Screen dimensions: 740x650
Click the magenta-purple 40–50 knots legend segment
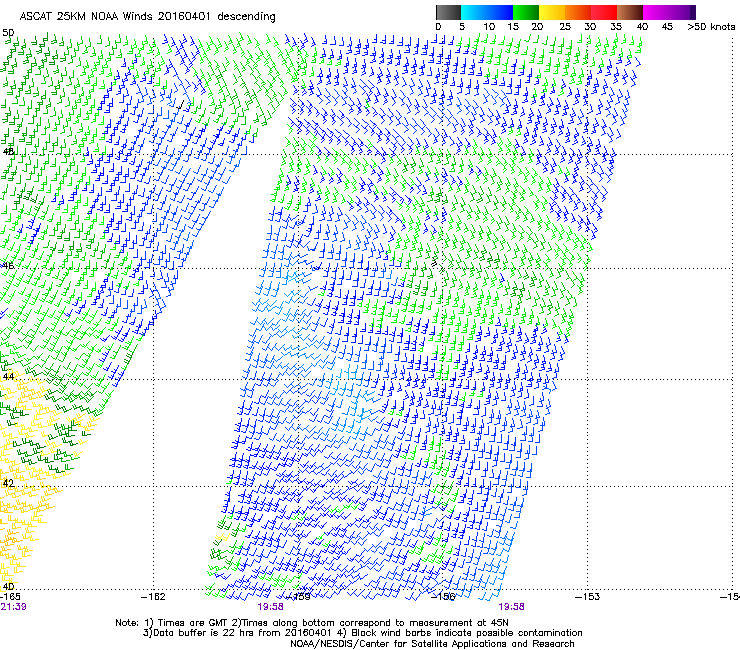click(x=669, y=12)
